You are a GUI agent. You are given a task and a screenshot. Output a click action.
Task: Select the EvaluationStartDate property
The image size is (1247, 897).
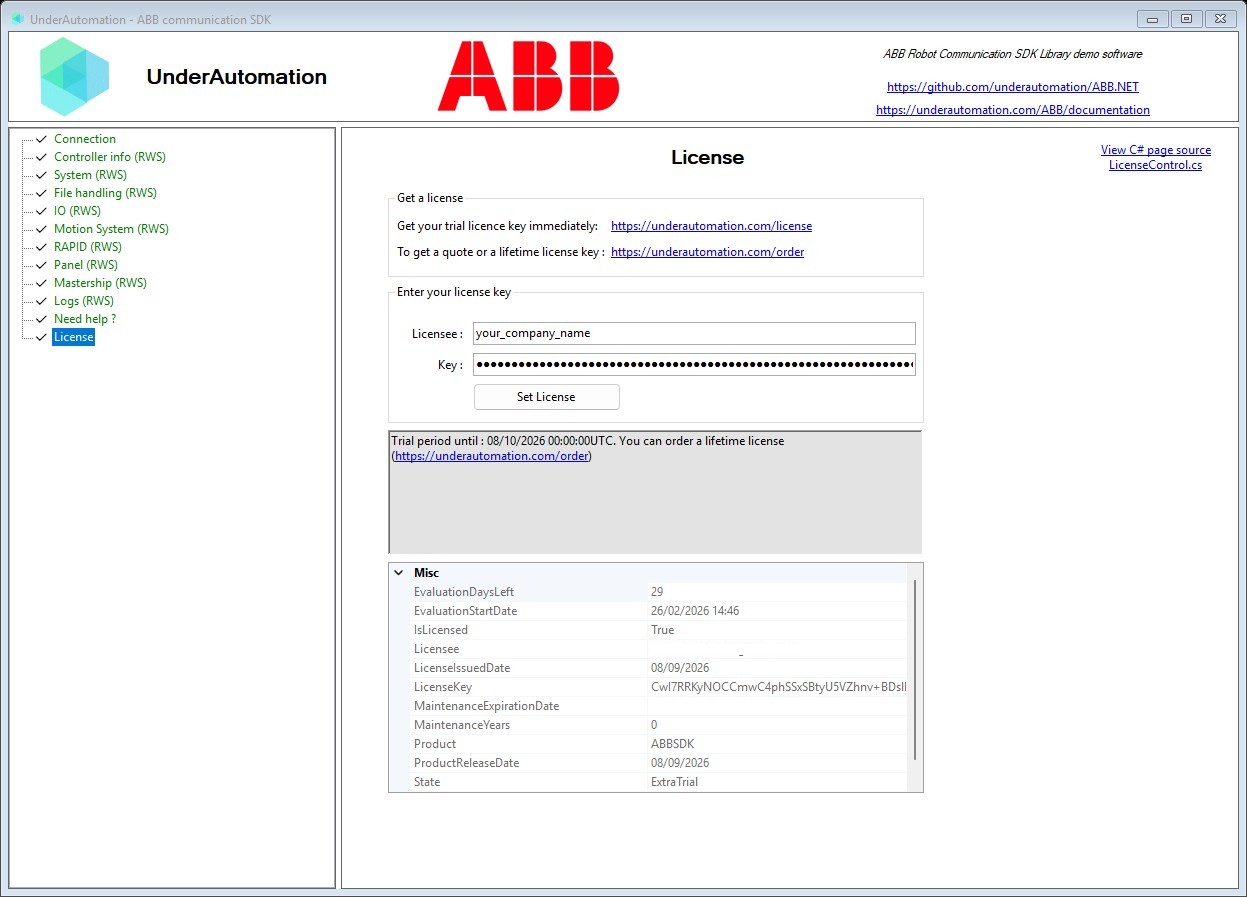pyautogui.click(x=649, y=611)
